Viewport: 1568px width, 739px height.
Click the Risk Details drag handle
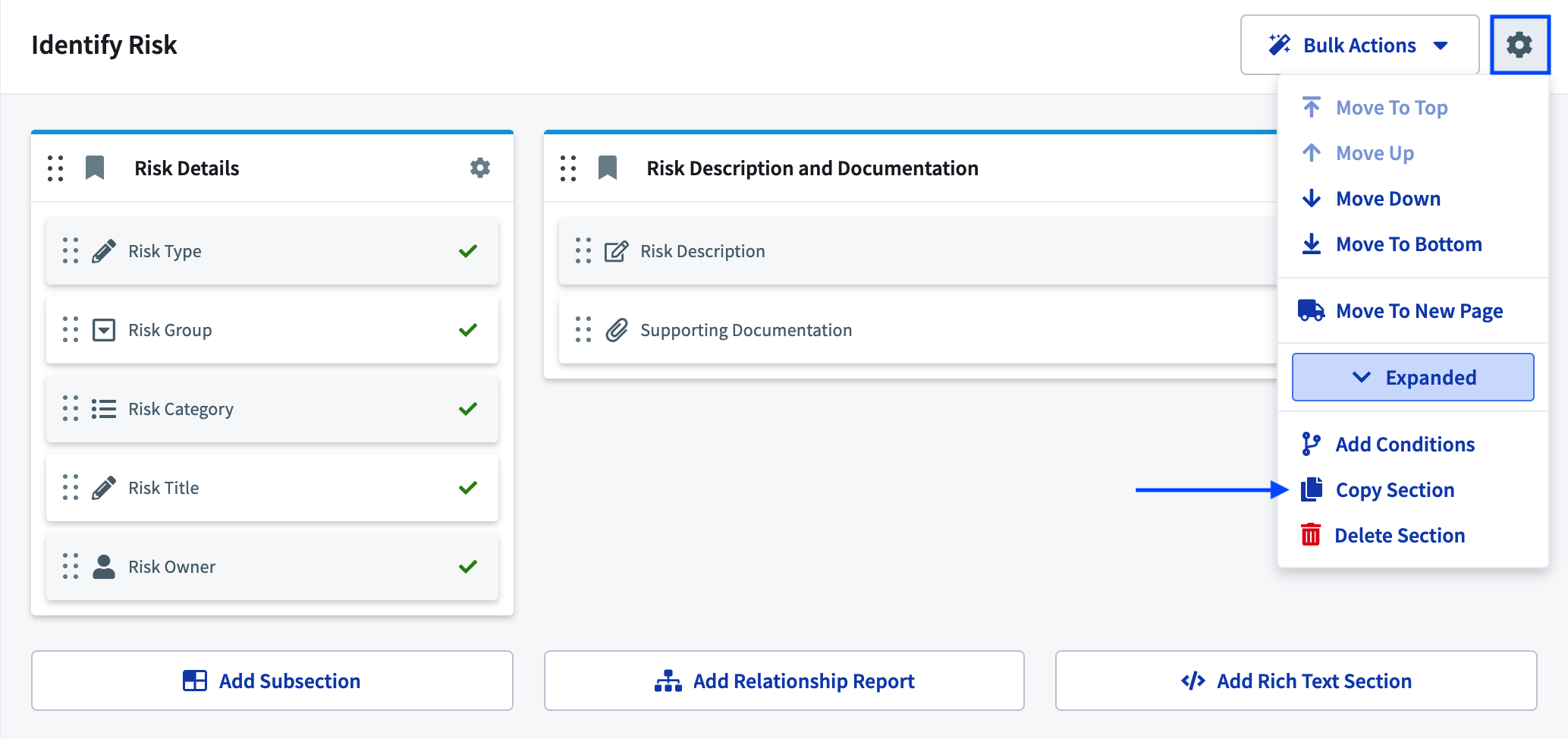click(55, 168)
